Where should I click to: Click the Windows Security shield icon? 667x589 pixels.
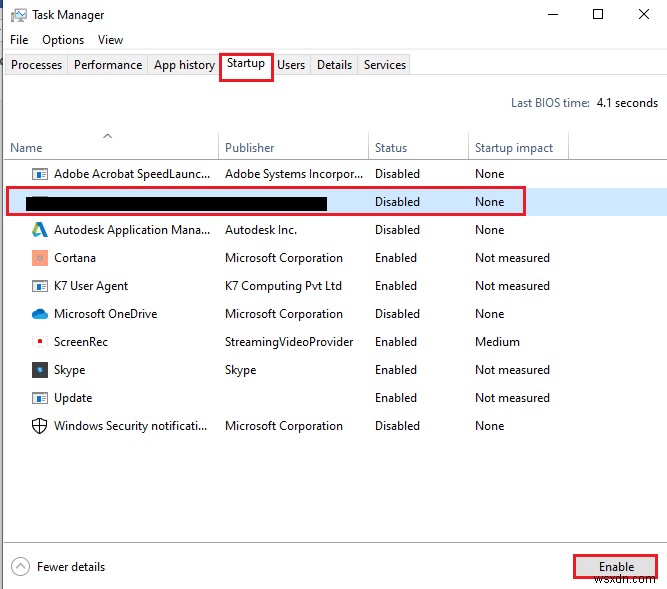(x=40, y=426)
